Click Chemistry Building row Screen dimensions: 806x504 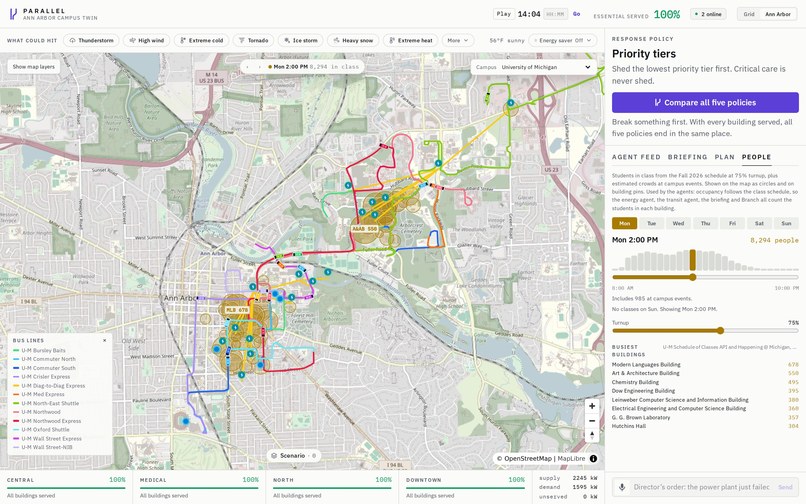(705, 382)
